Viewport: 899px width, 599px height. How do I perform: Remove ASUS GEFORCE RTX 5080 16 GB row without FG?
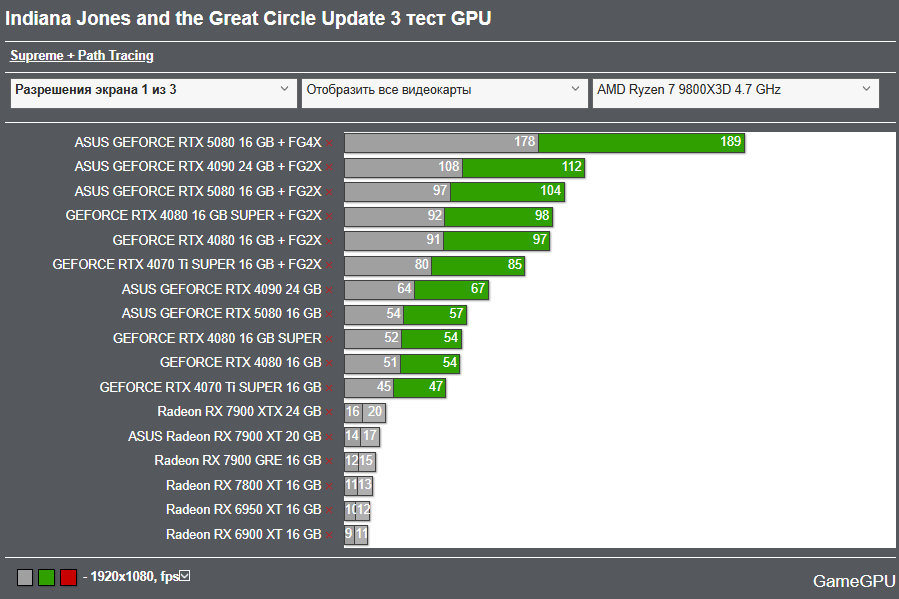click(x=329, y=315)
